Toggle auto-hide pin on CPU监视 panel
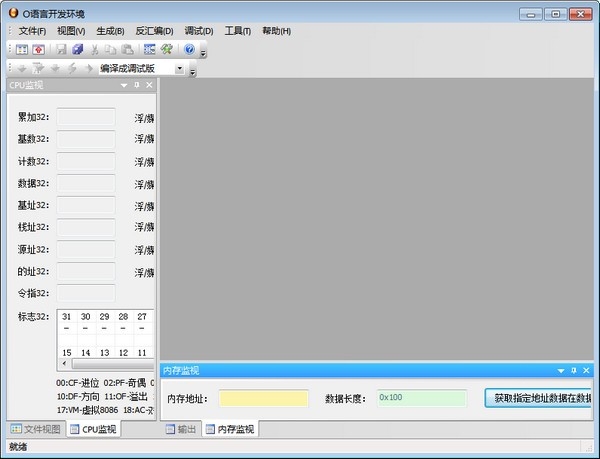This screenshot has height=459, width=600. click(138, 86)
